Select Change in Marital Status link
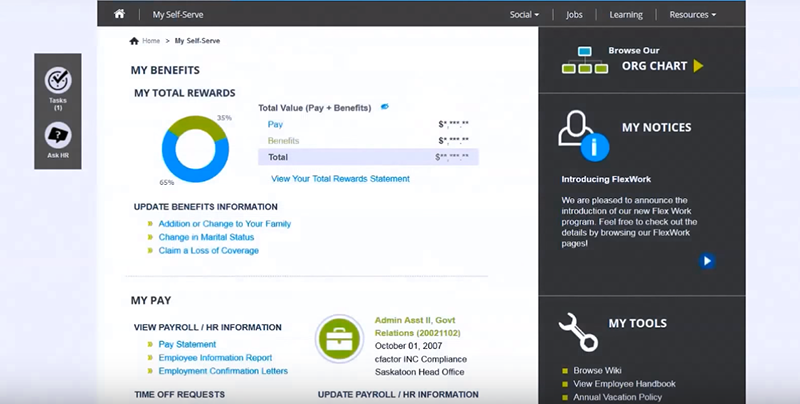Viewport: 800px width, 404px height. point(207,237)
